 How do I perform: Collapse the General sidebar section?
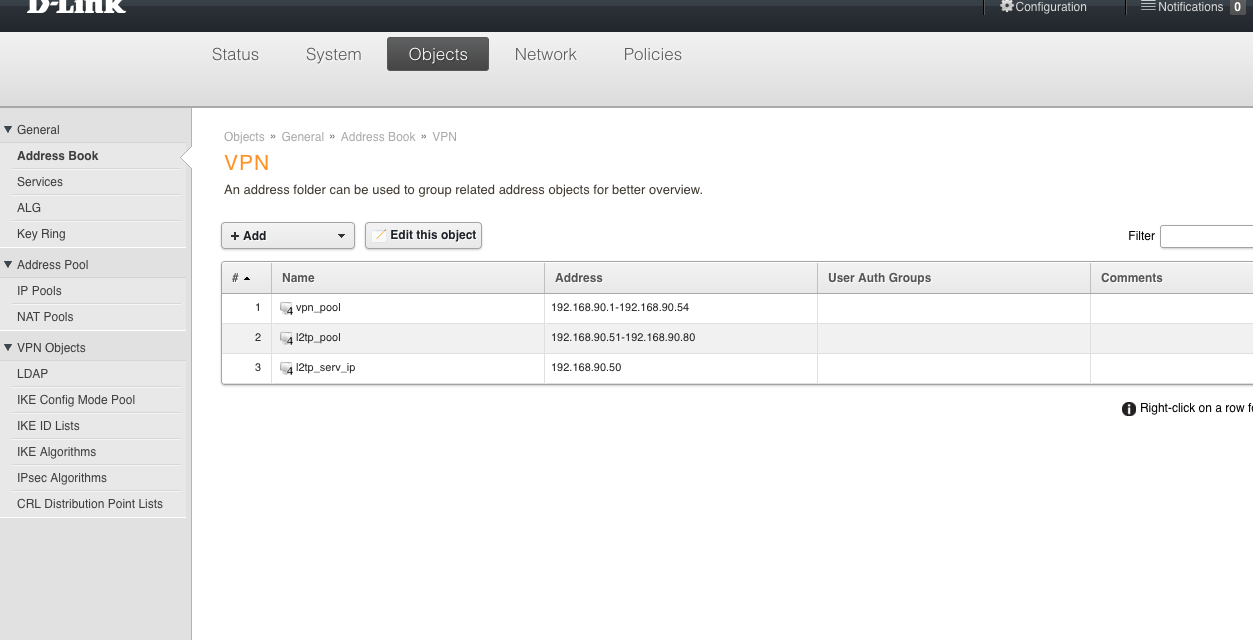click(9, 130)
